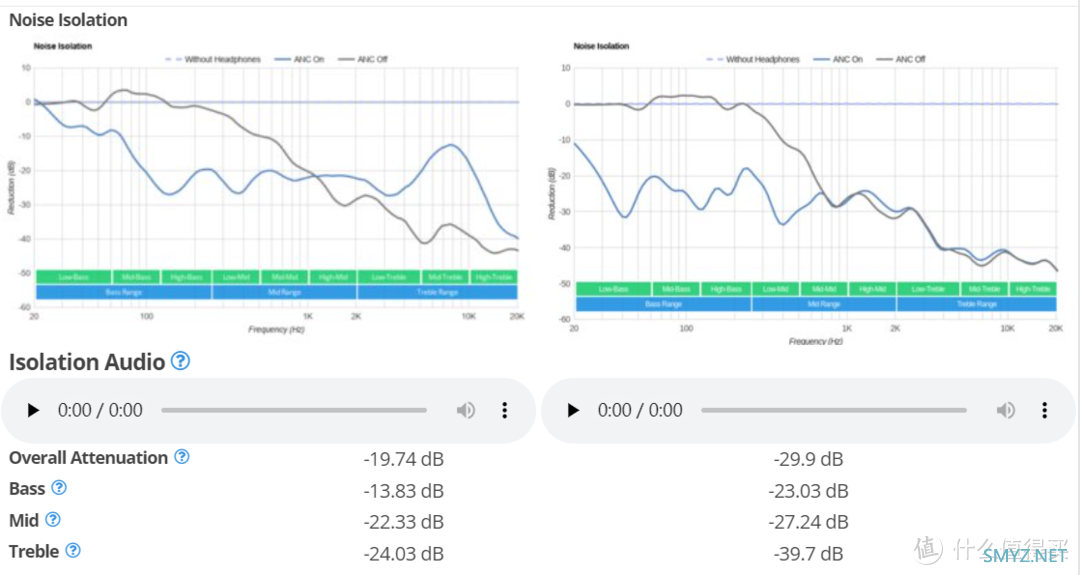Open help icon next to Treble

click(x=73, y=550)
